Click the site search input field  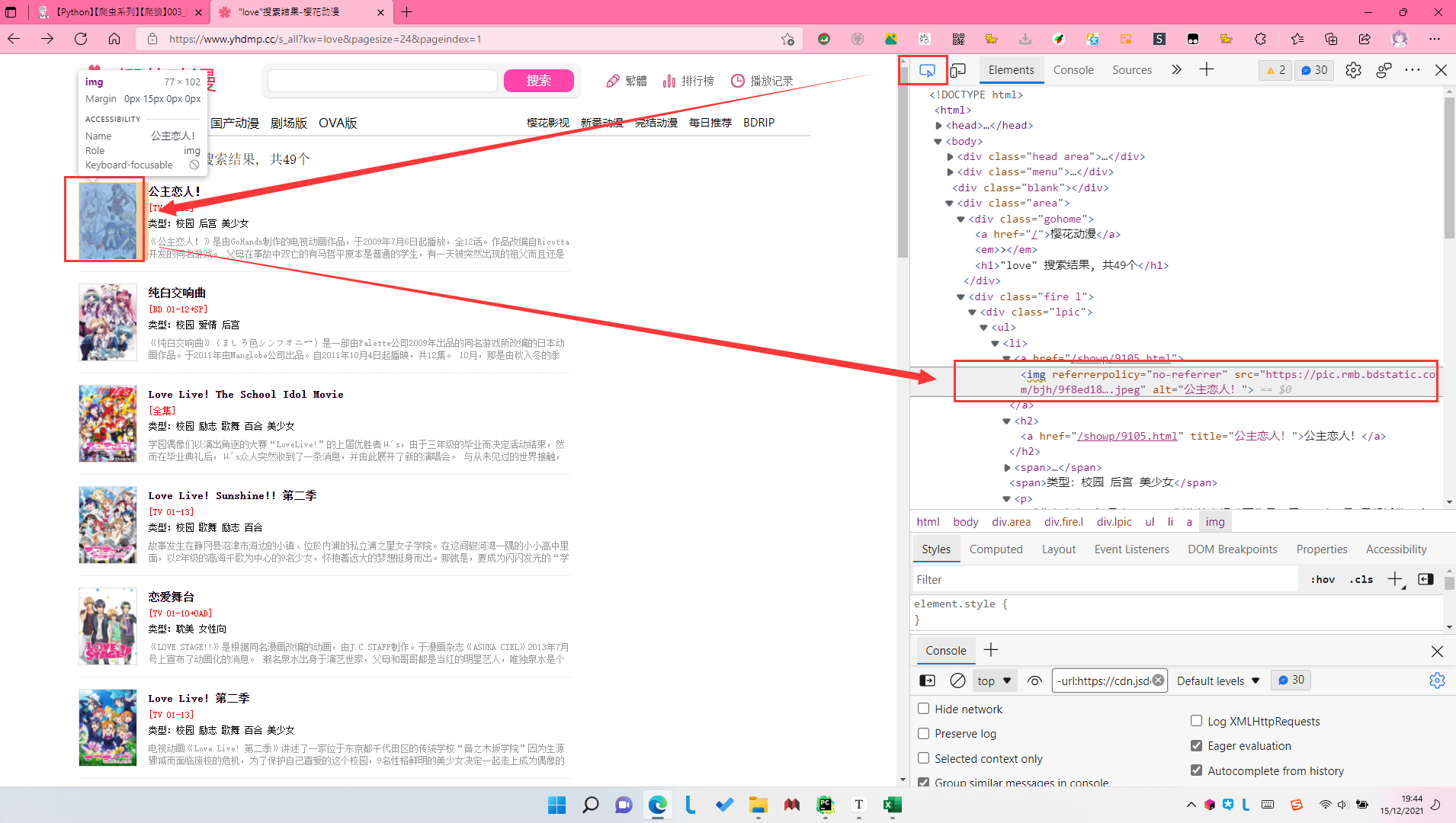pyautogui.click(x=383, y=81)
